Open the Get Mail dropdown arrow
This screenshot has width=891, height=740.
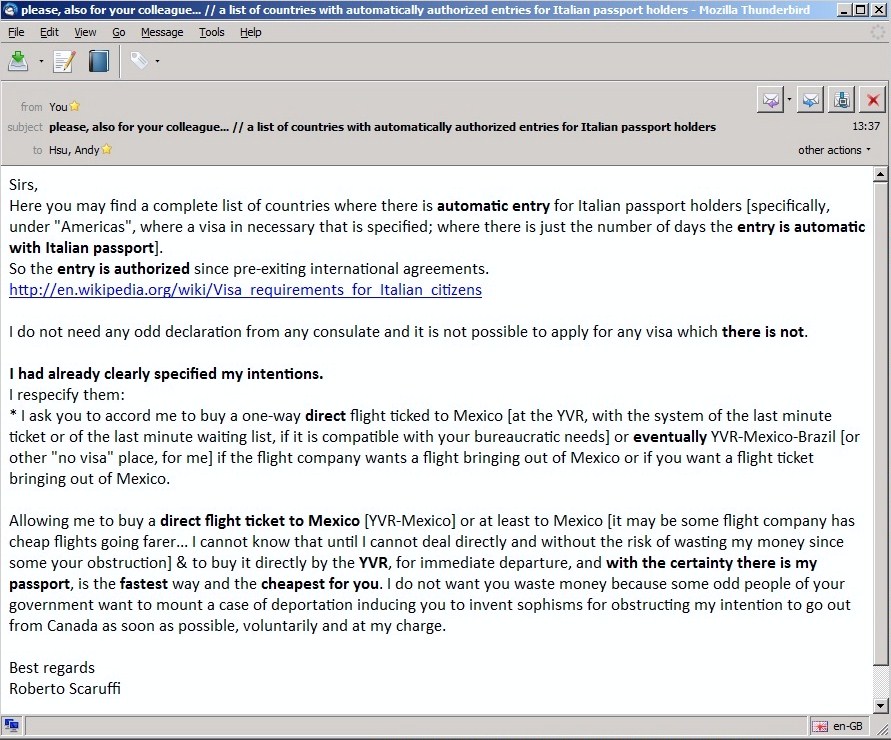(x=41, y=61)
